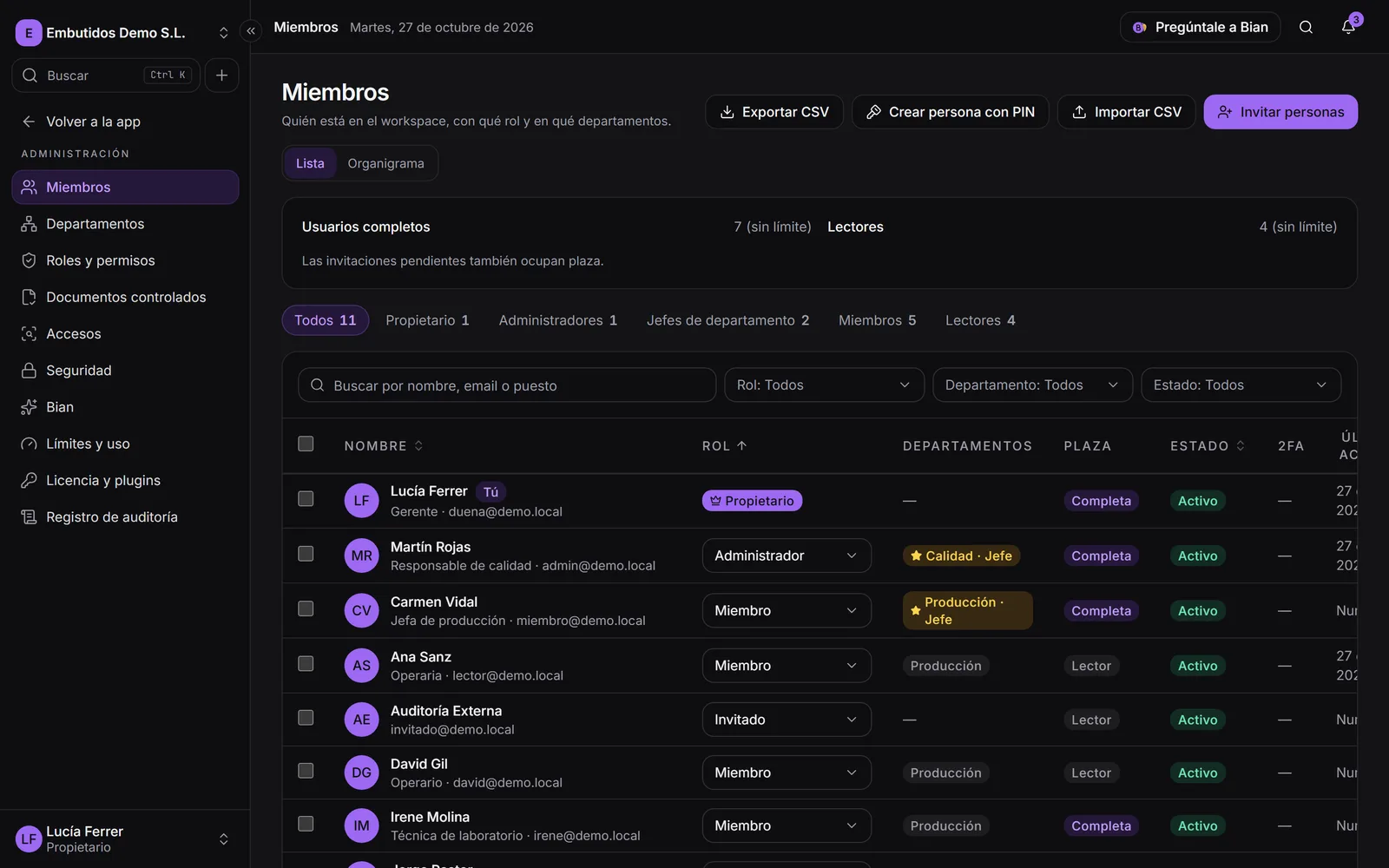Image resolution: width=1389 pixels, height=868 pixels.
Task: Sort by the Estado column header
Action: [x=1207, y=445]
